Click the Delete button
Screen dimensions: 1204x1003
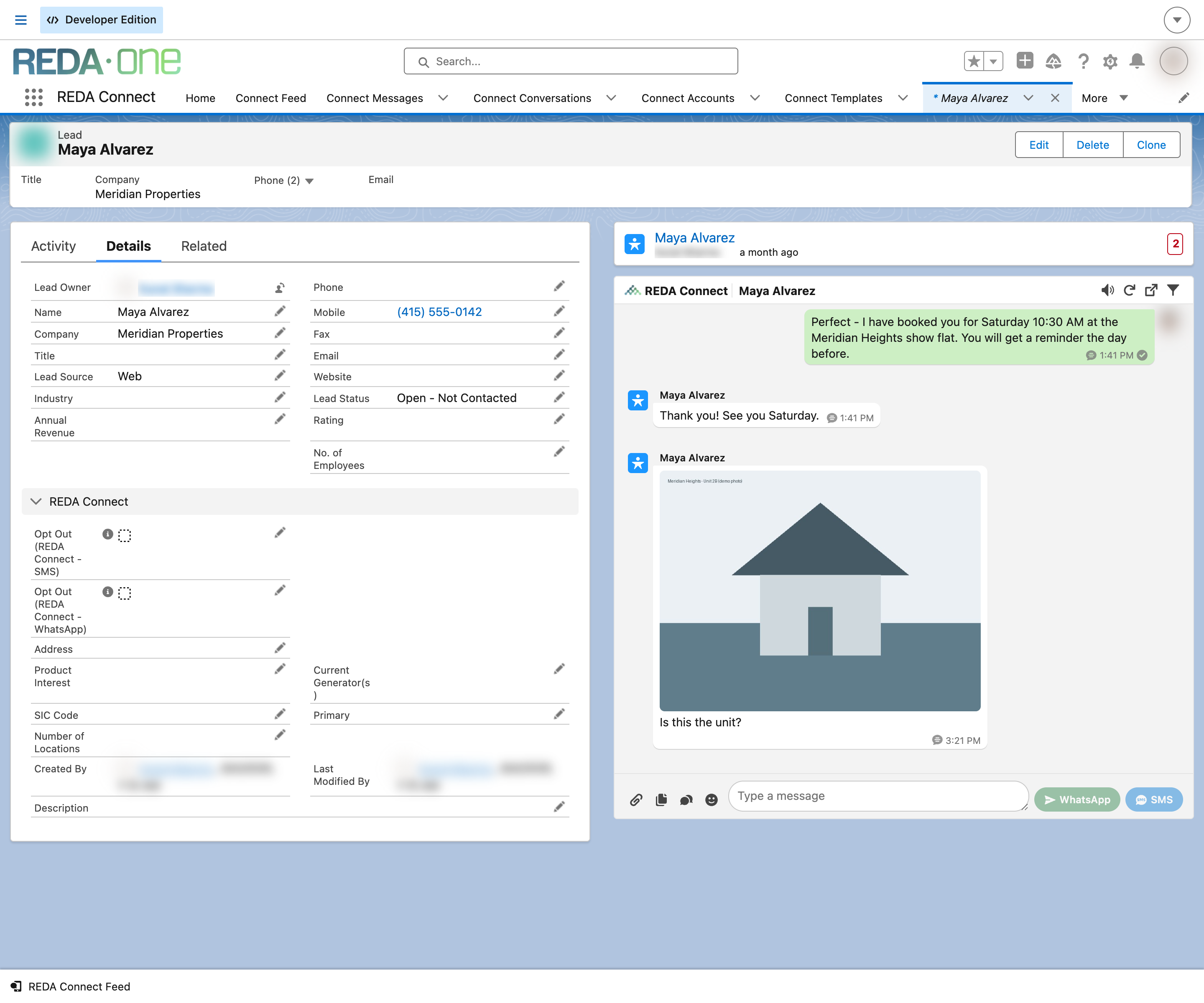coord(1093,145)
